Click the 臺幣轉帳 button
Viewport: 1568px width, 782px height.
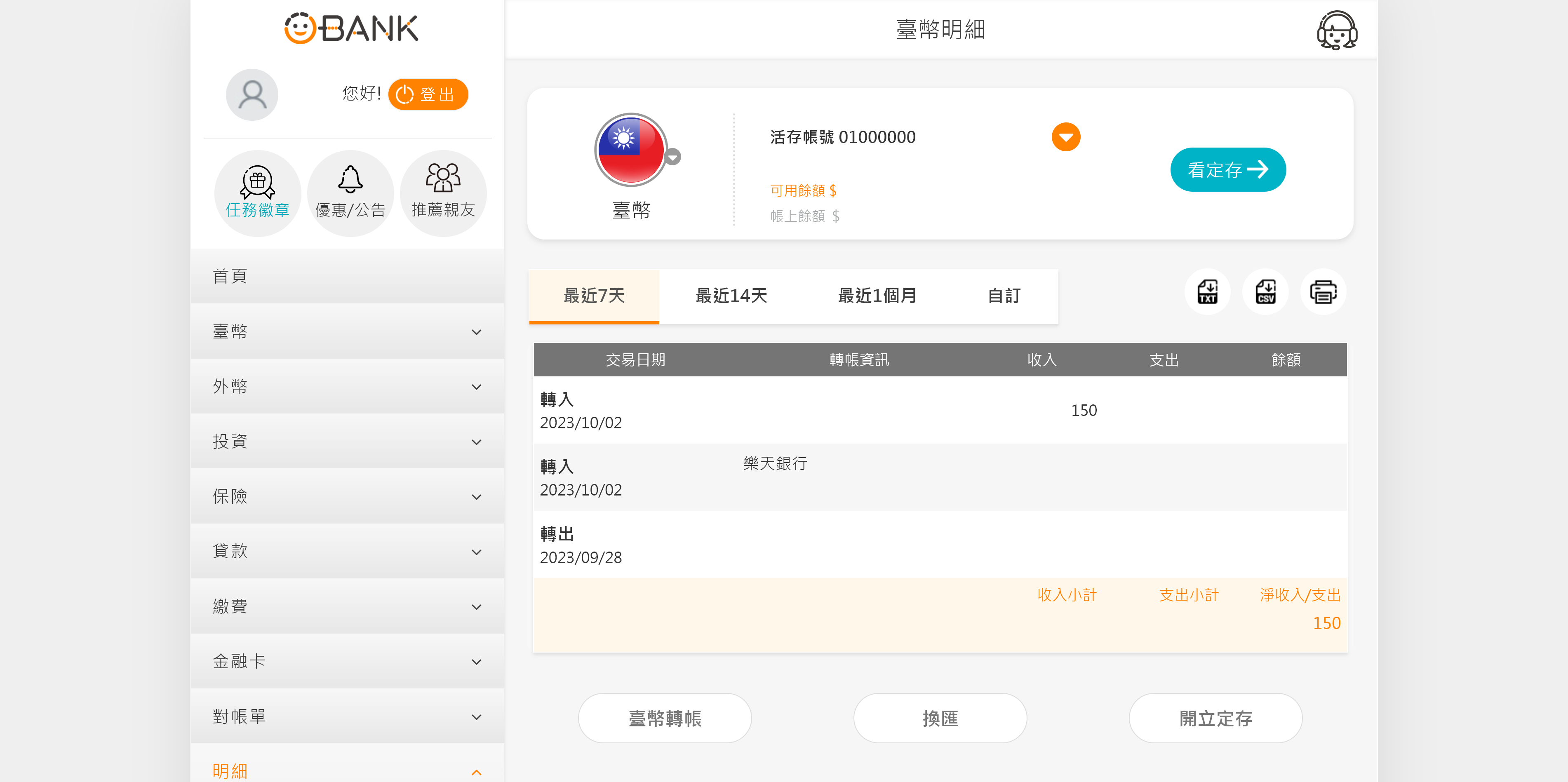(x=665, y=718)
